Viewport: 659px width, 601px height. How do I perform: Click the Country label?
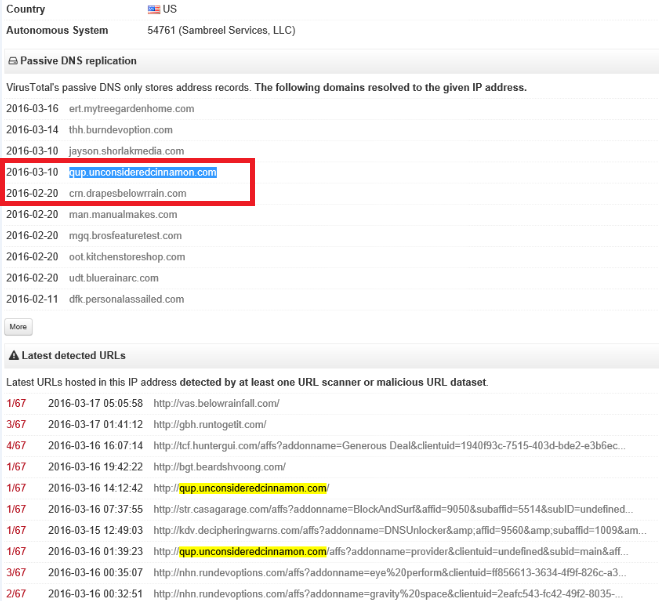pos(26,9)
